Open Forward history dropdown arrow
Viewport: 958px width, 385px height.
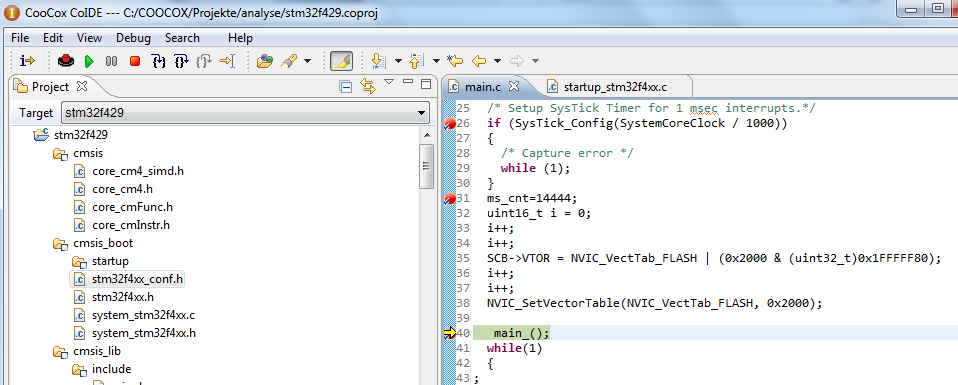click(x=535, y=61)
